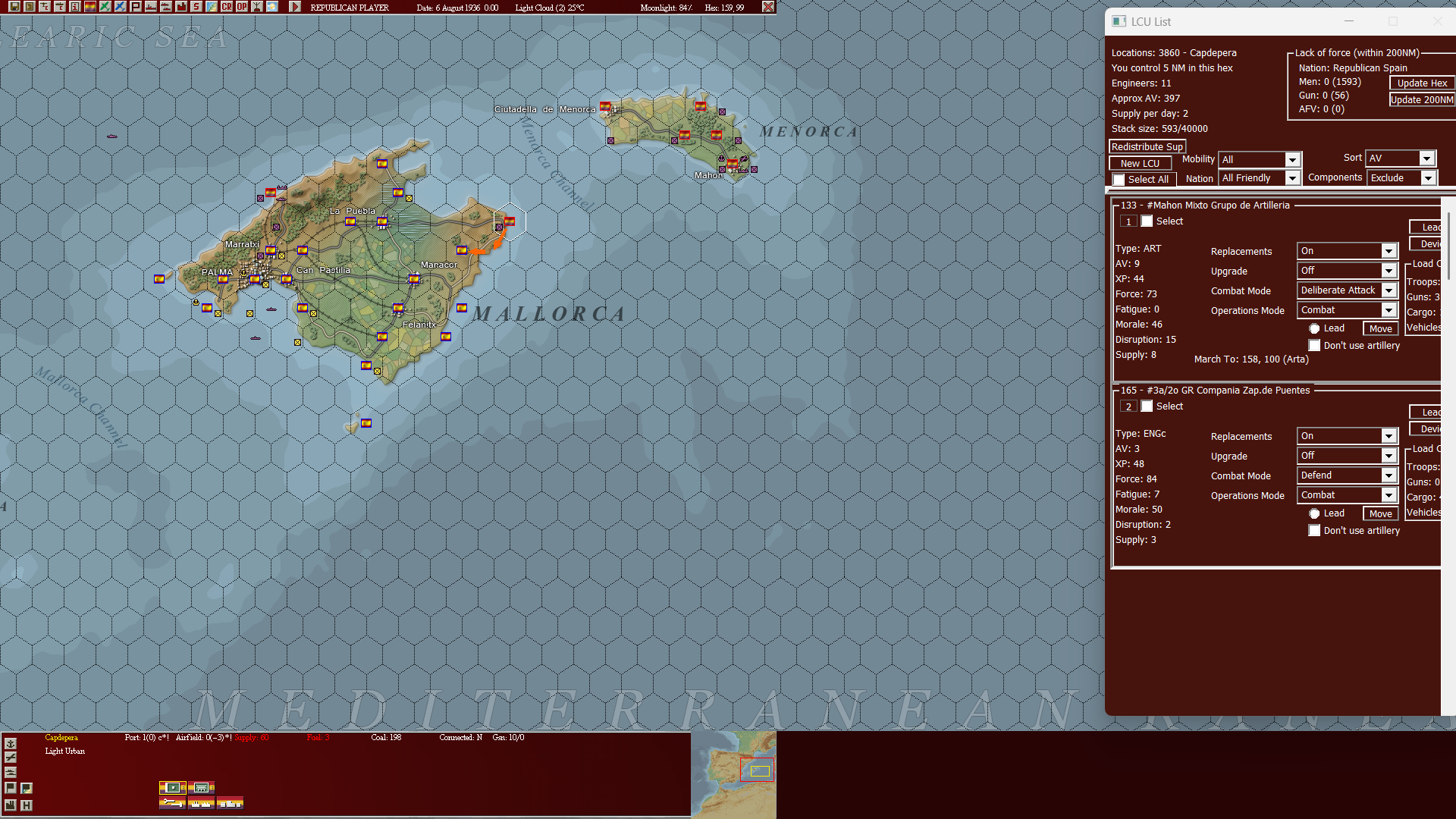Click the save game floppy icon
Screen dimensions: 1456x819
click(x=15, y=7)
